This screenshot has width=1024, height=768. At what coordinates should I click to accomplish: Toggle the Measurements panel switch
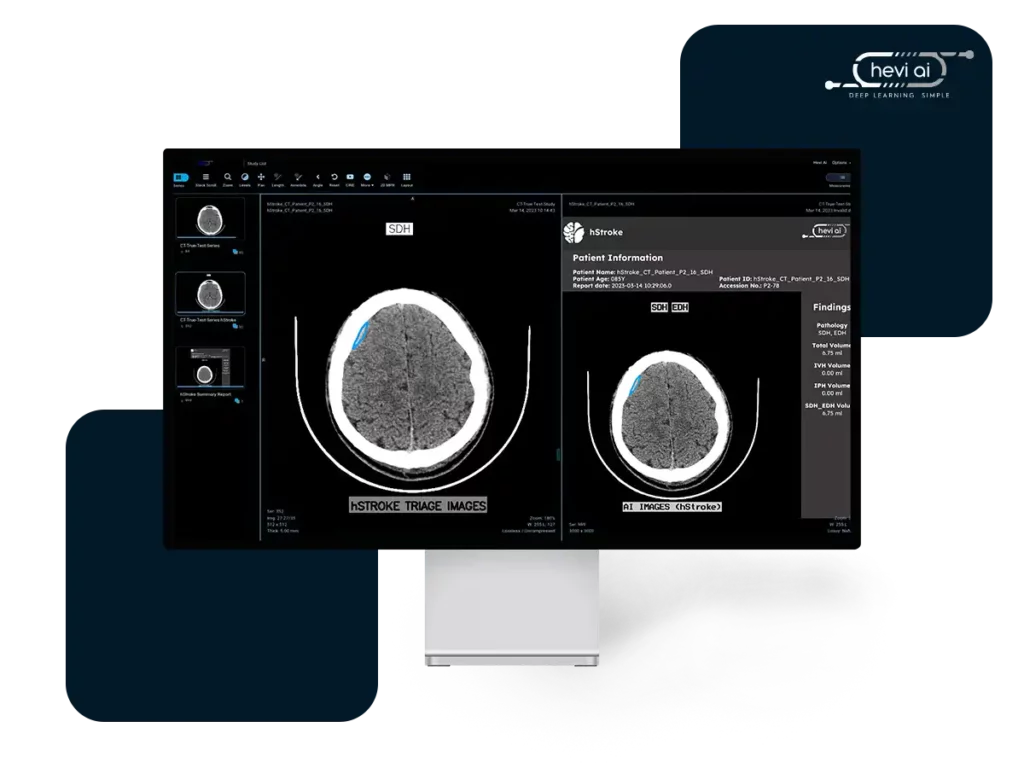(838, 178)
